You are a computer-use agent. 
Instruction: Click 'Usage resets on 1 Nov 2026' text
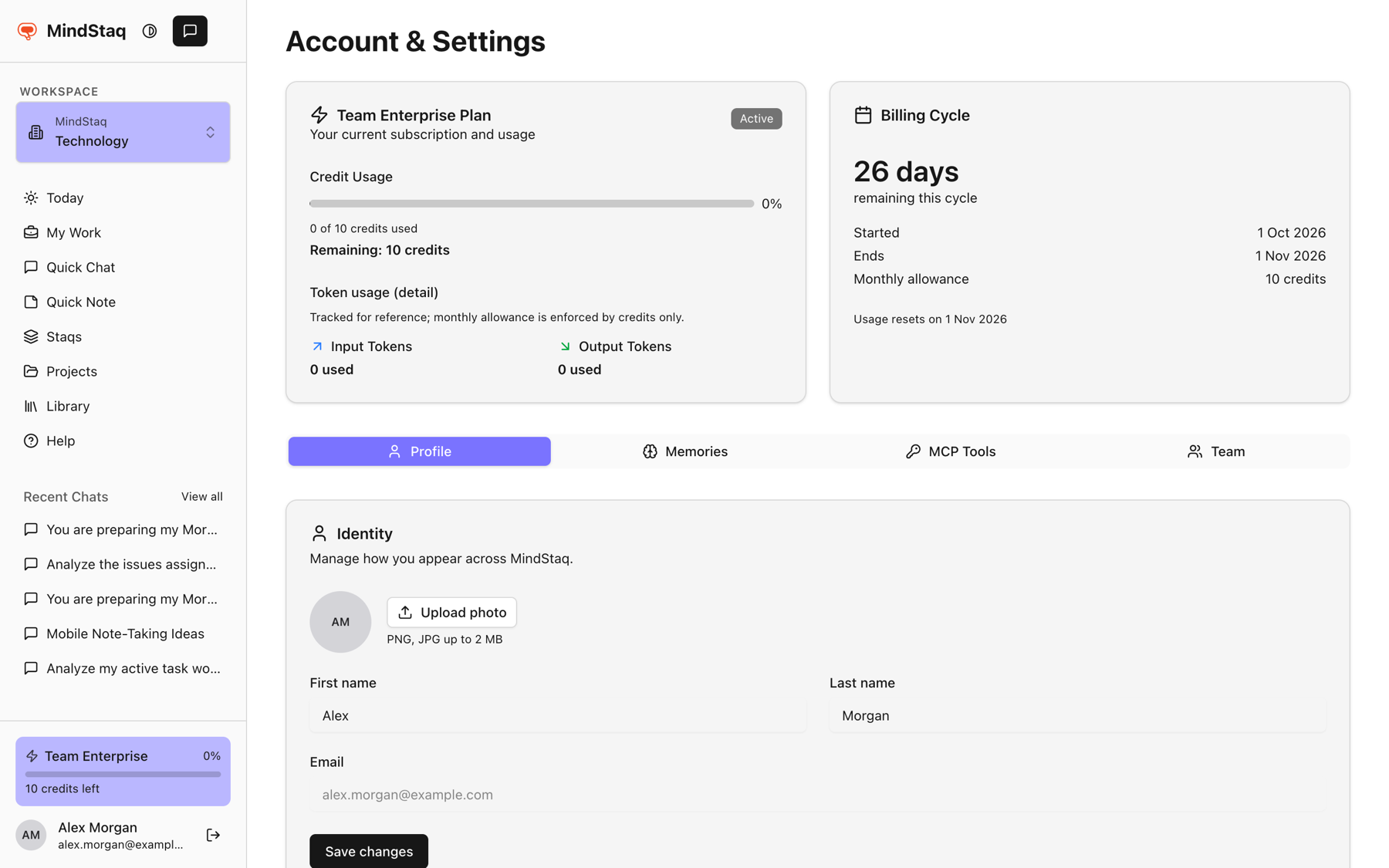[930, 319]
